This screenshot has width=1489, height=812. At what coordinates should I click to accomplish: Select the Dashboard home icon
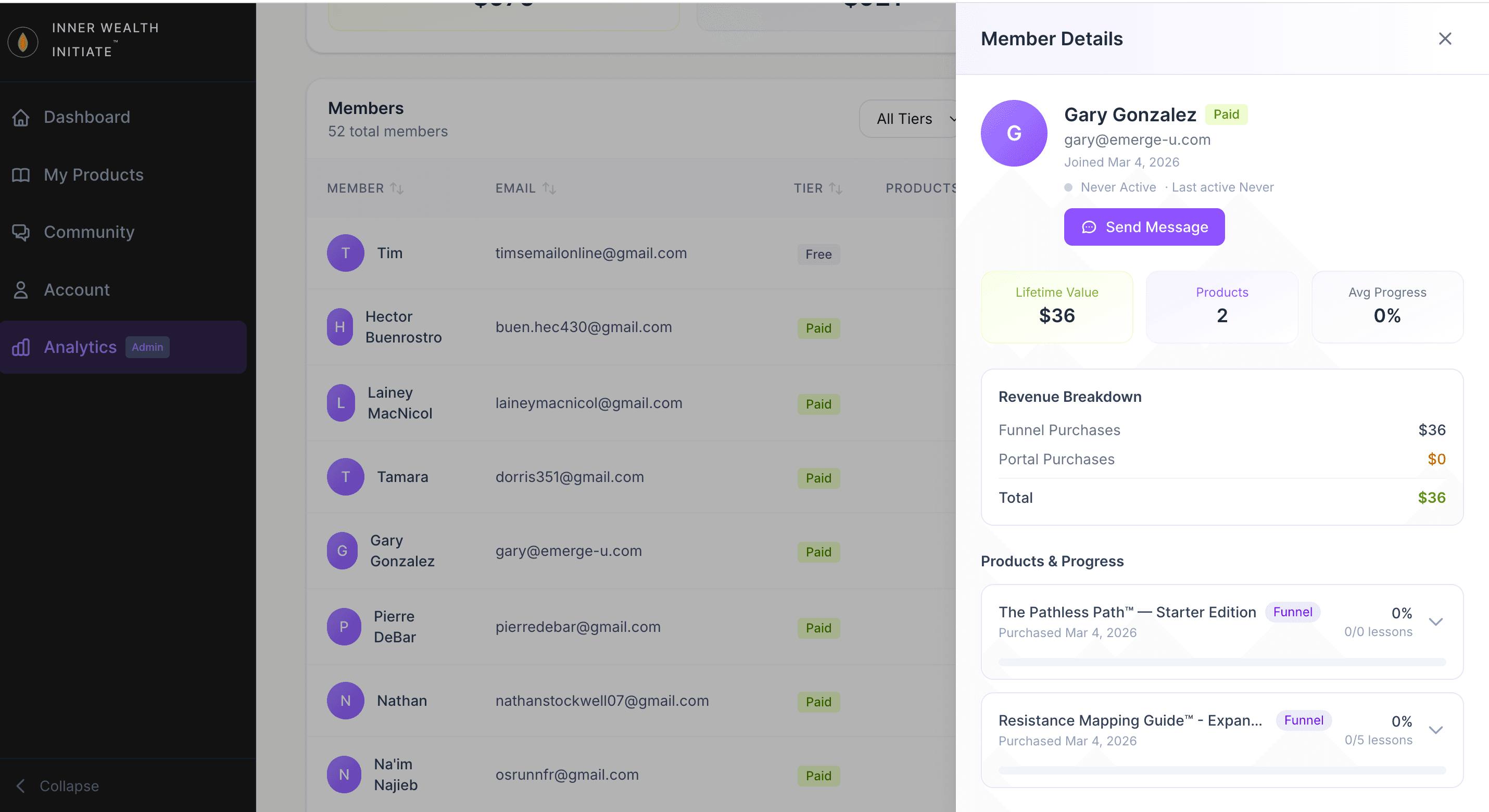tap(21, 117)
